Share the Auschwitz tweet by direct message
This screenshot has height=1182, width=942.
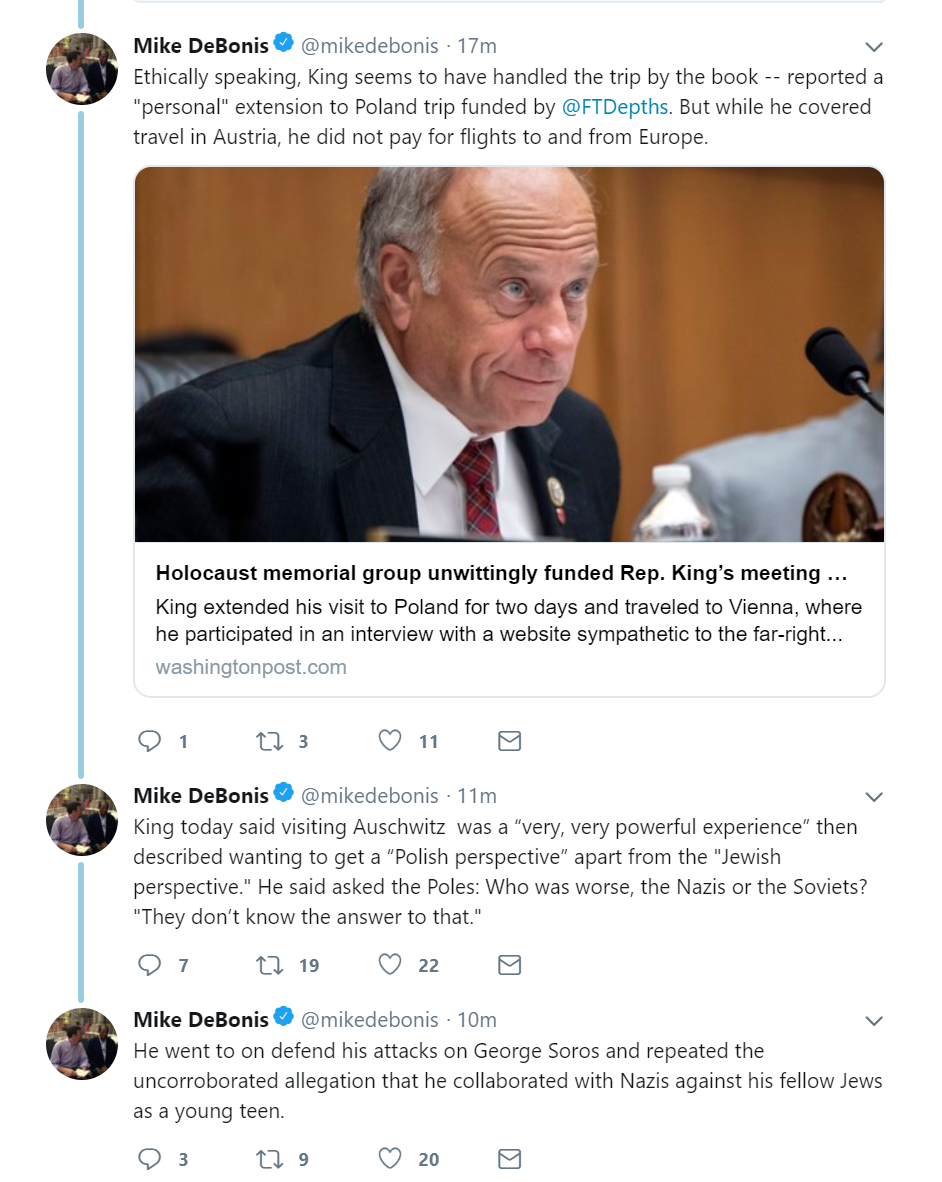click(509, 965)
